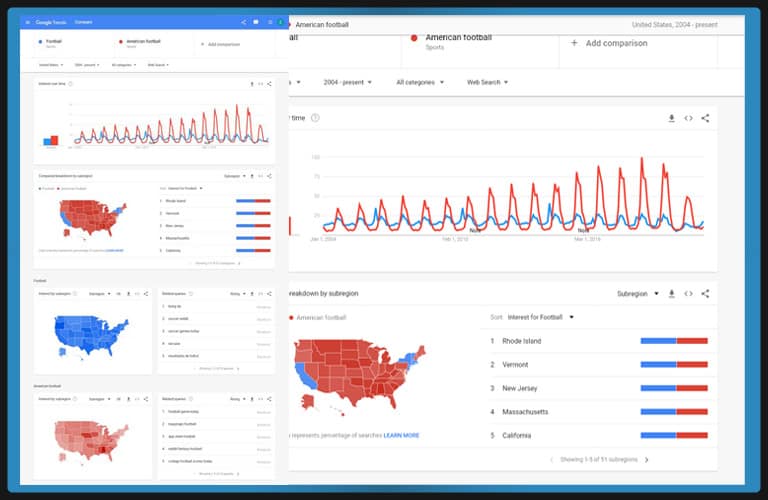Next page of Football related queries

[239, 368]
